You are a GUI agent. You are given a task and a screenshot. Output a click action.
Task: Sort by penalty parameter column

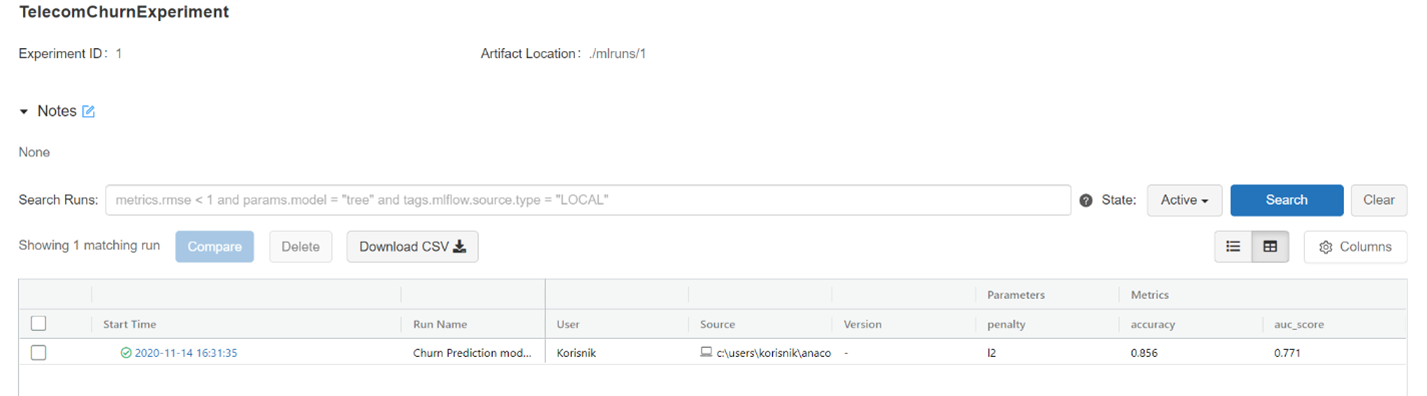pos(1006,325)
